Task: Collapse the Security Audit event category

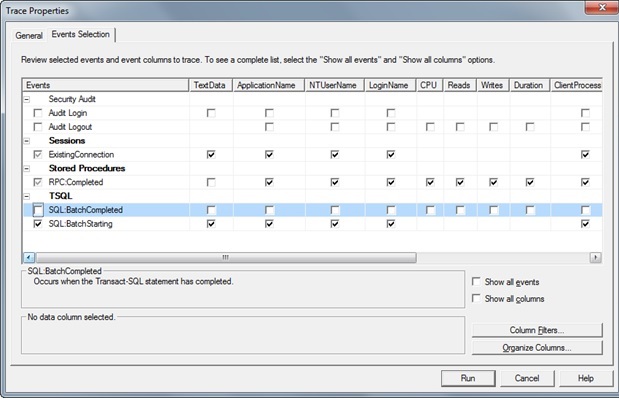Action: pyautogui.click(x=27, y=99)
